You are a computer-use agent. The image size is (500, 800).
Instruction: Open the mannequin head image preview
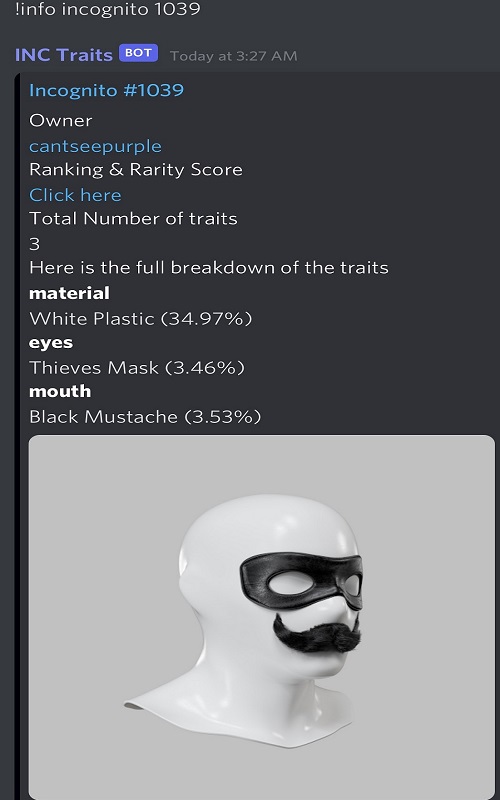click(x=262, y=617)
